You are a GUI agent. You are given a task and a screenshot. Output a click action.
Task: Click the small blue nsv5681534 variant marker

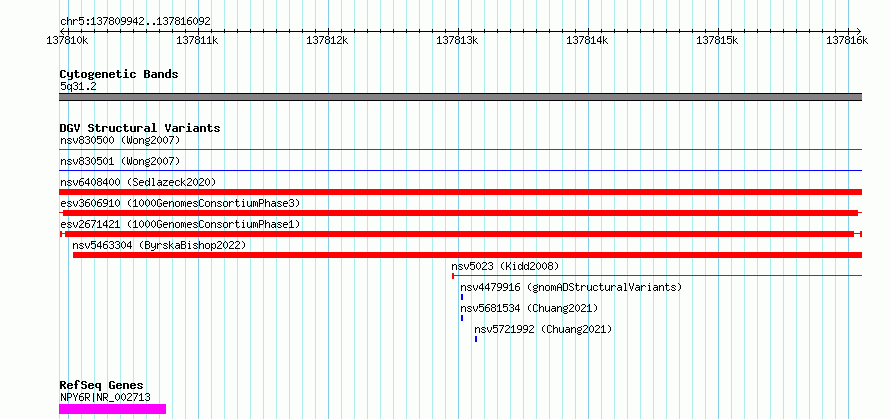(462, 318)
